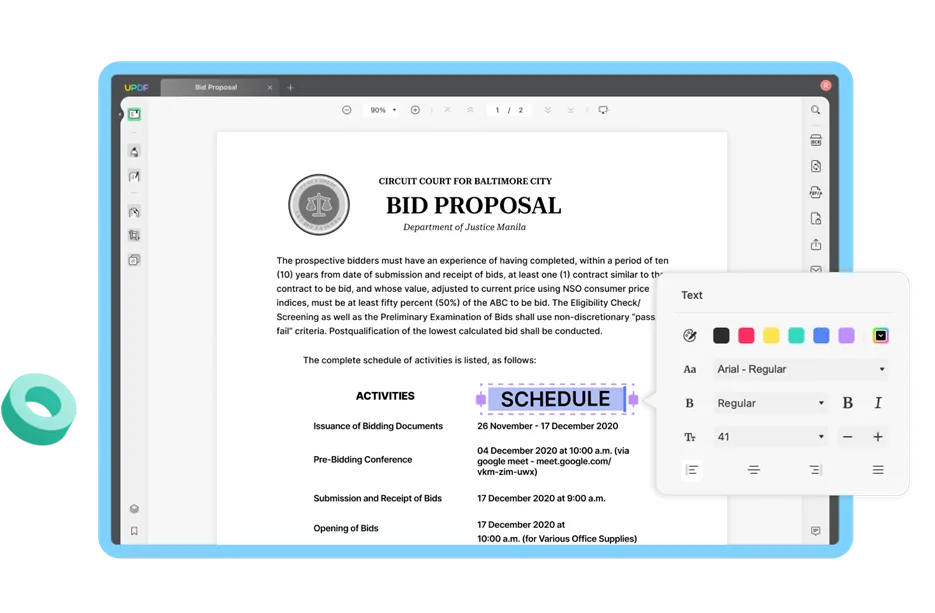The height and width of the screenshot is (613, 935).
Task: Select the crop pages tool
Action: (x=134, y=236)
